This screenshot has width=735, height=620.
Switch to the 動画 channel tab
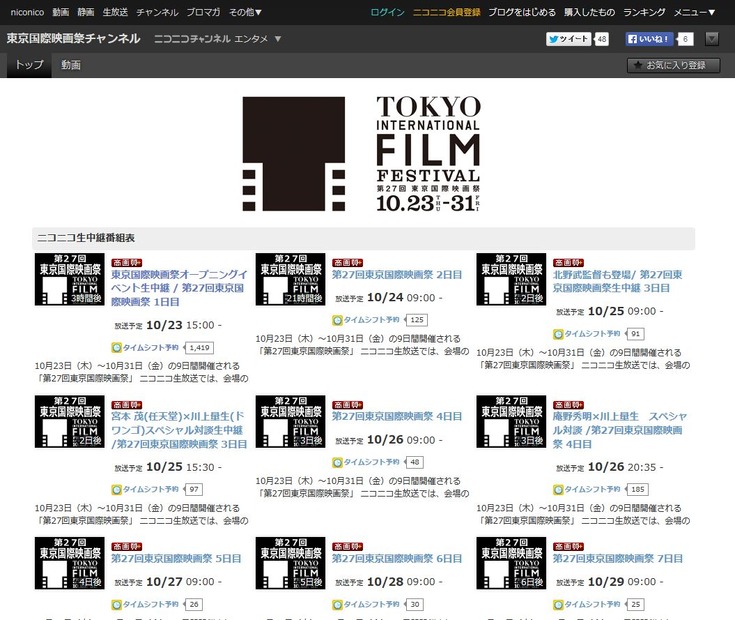pyautogui.click(x=71, y=65)
